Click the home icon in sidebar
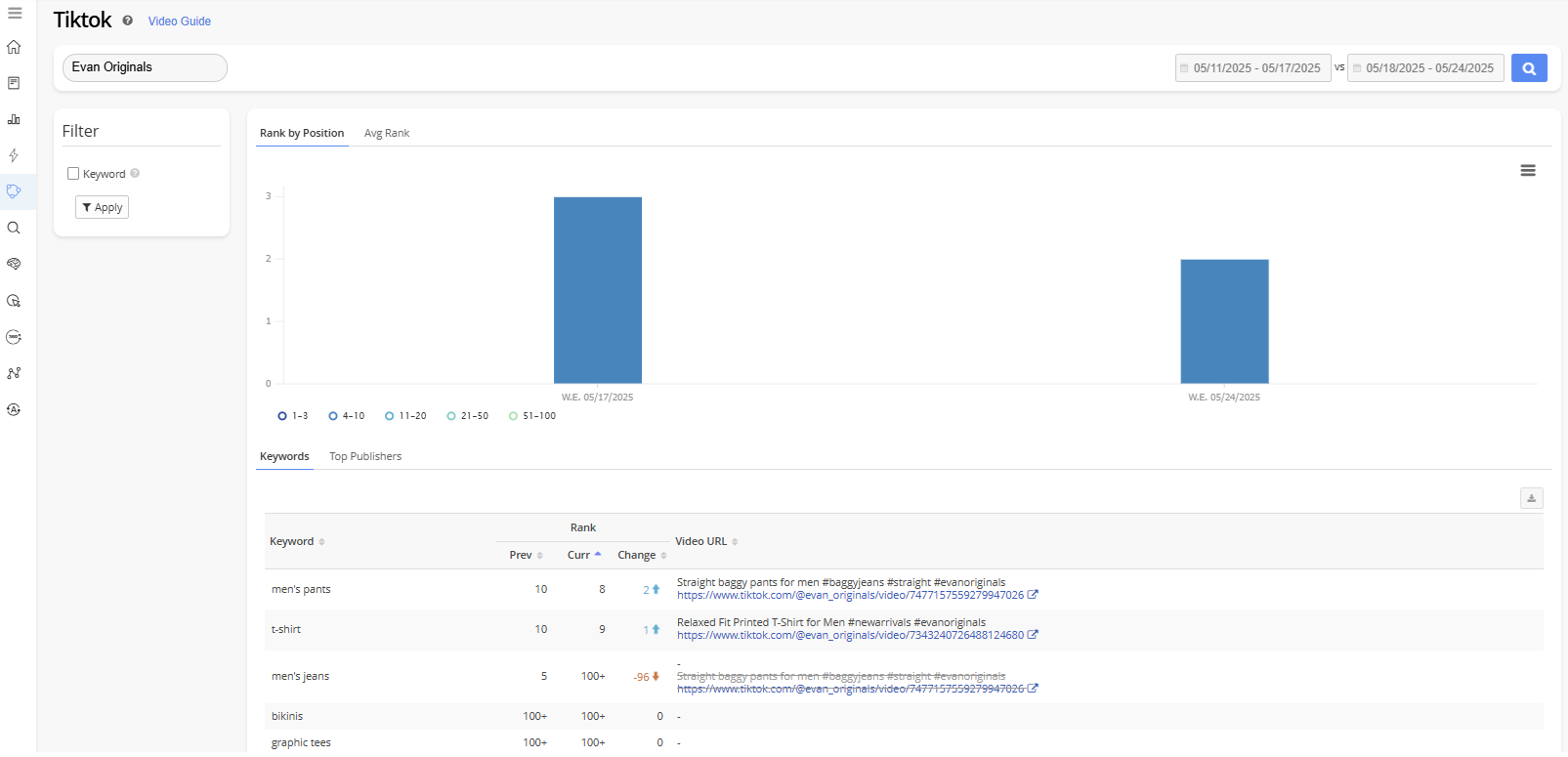This screenshot has width=1568, height=757. pyautogui.click(x=14, y=47)
